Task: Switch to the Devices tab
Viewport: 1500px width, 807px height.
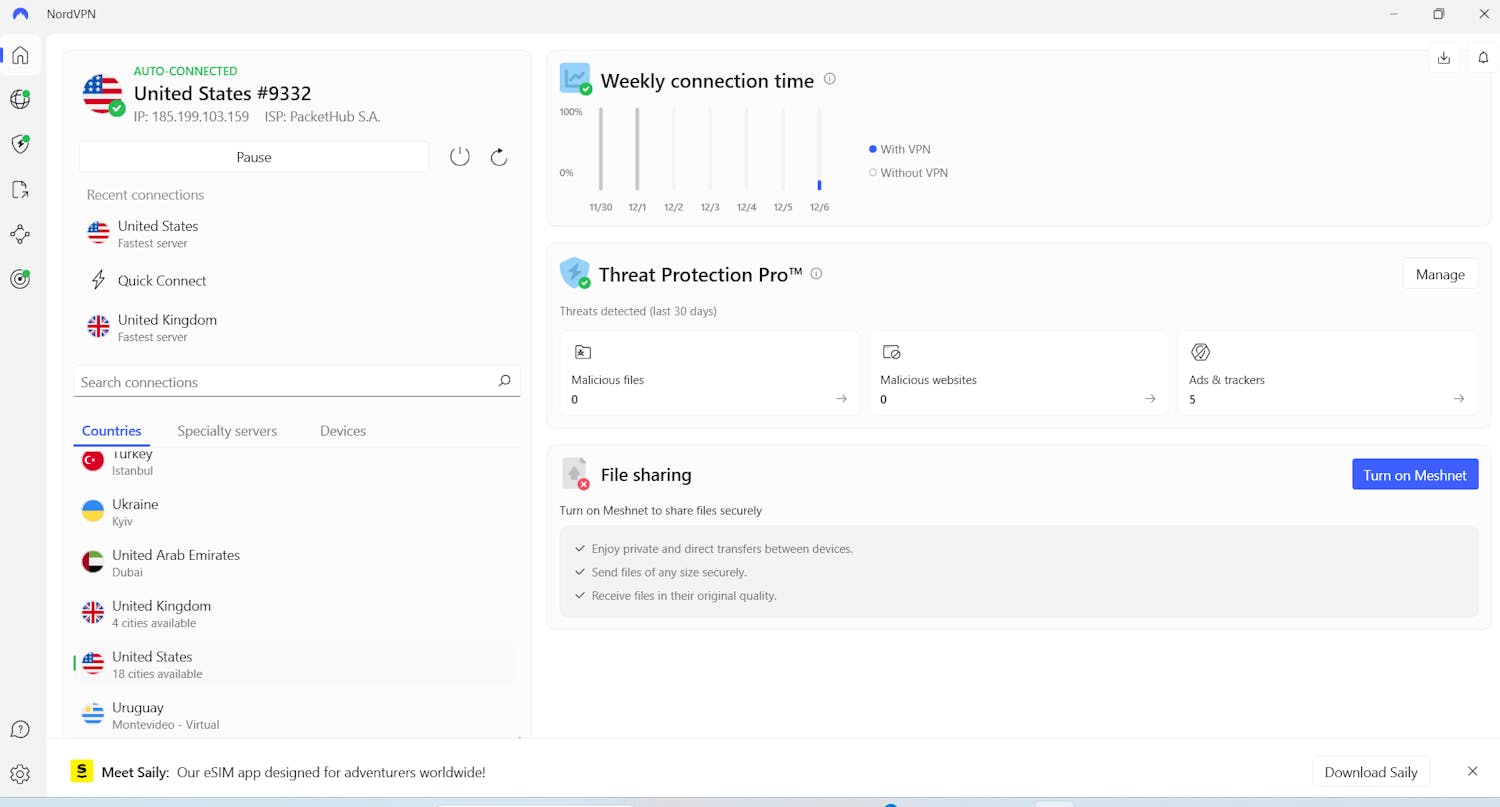Action: 343,431
